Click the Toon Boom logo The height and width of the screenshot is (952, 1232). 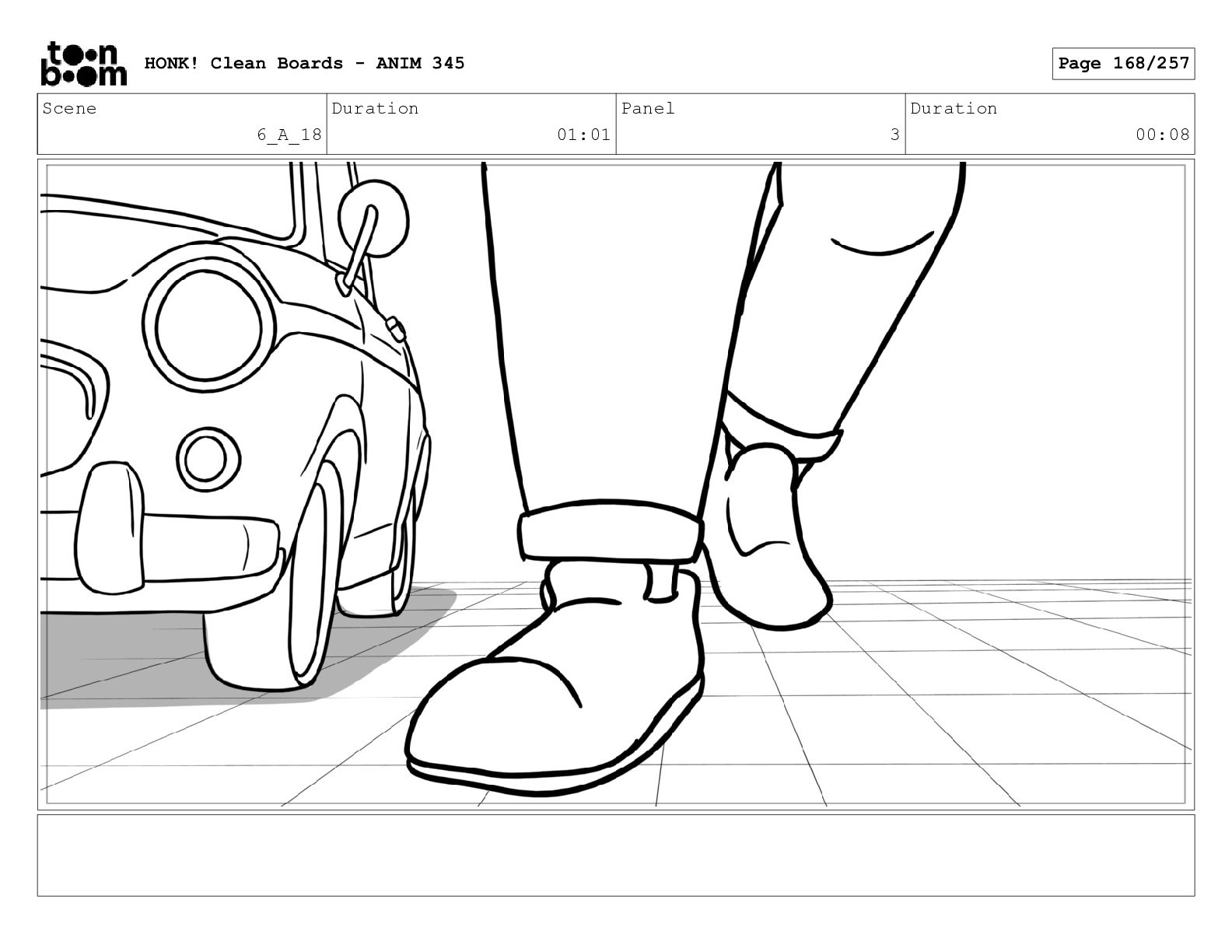coord(82,63)
